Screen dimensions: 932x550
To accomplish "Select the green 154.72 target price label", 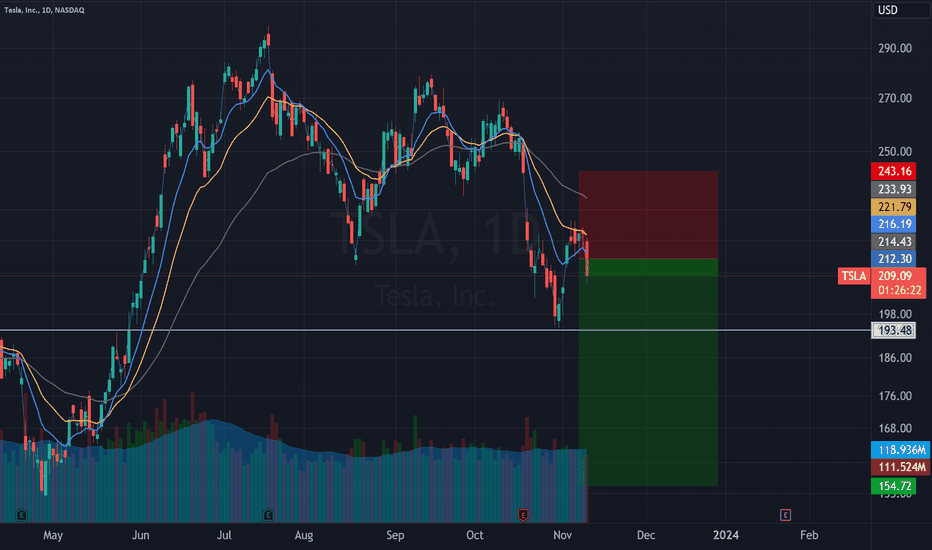I will coord(893,486).
